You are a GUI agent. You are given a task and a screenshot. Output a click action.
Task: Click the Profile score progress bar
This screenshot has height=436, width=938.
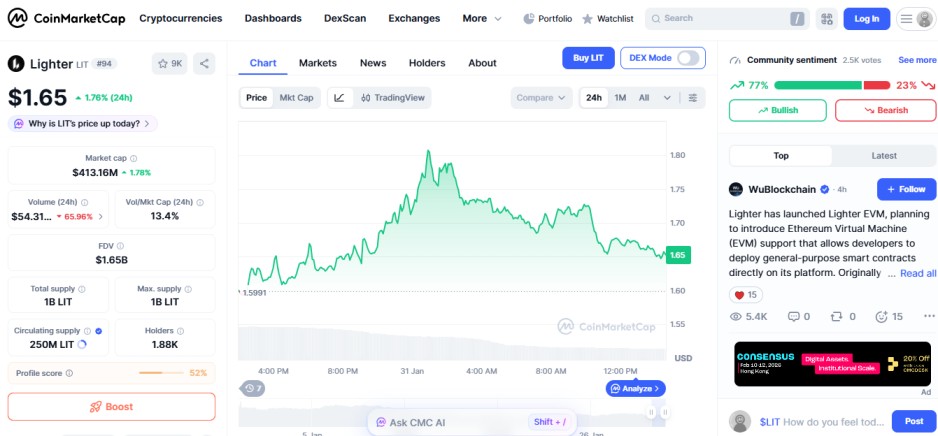click(161, 373)
